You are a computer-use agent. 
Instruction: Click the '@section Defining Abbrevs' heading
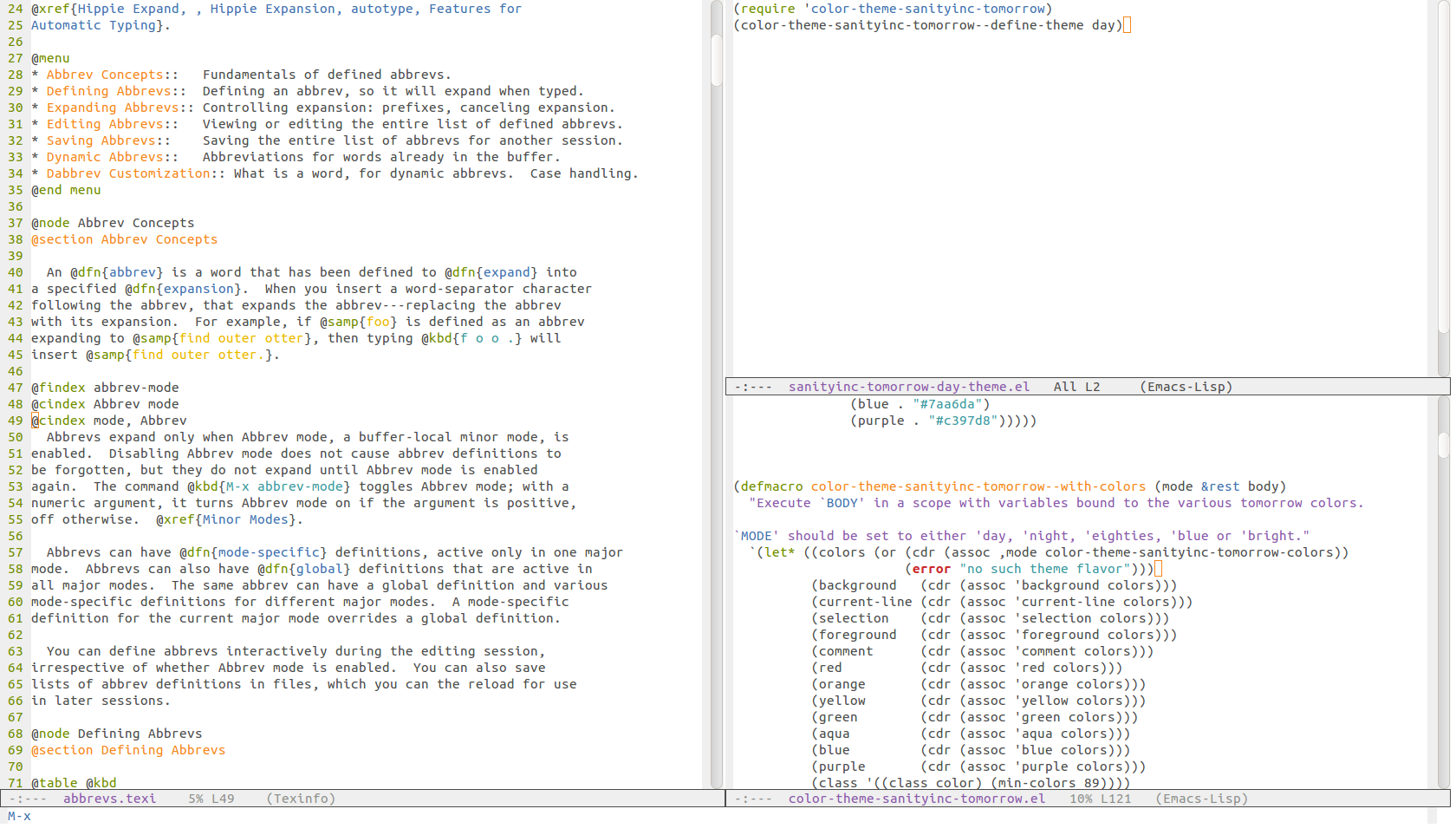pos(128,750)
